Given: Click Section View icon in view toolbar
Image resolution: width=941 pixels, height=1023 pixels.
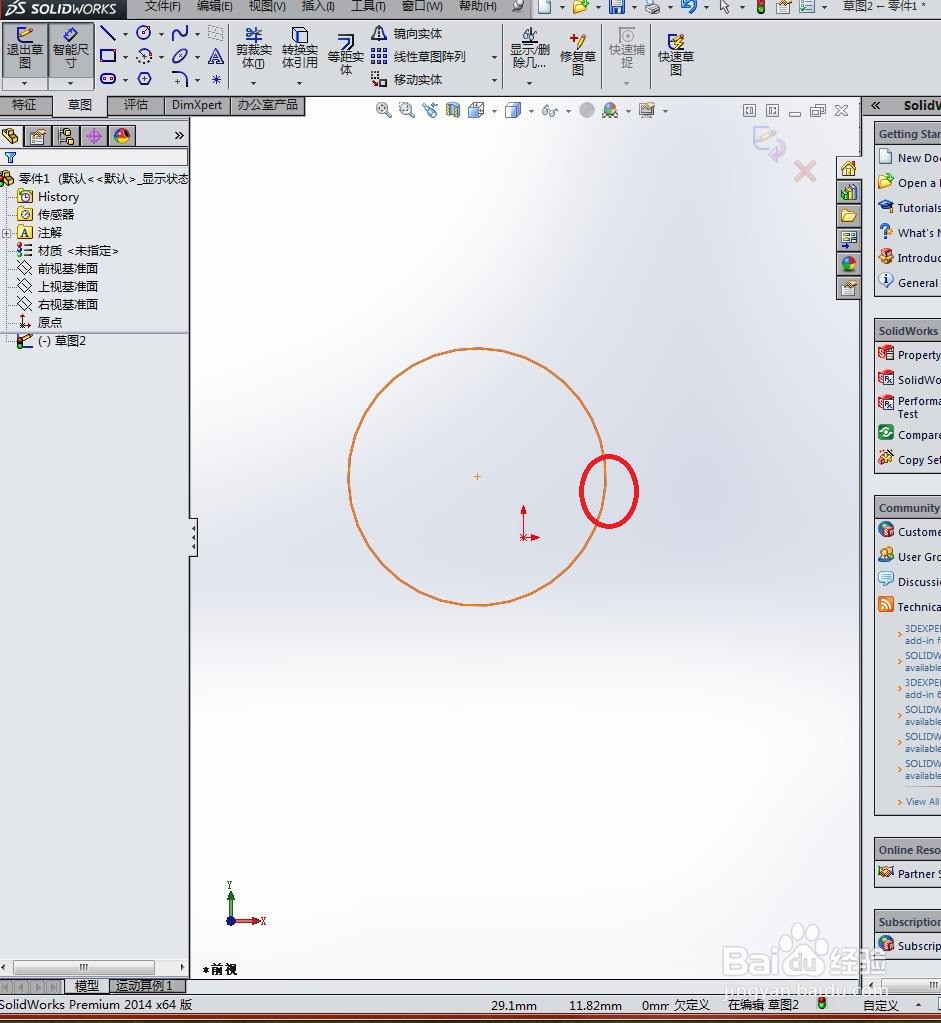Looking at the screenshot, I should coord(453,110).
